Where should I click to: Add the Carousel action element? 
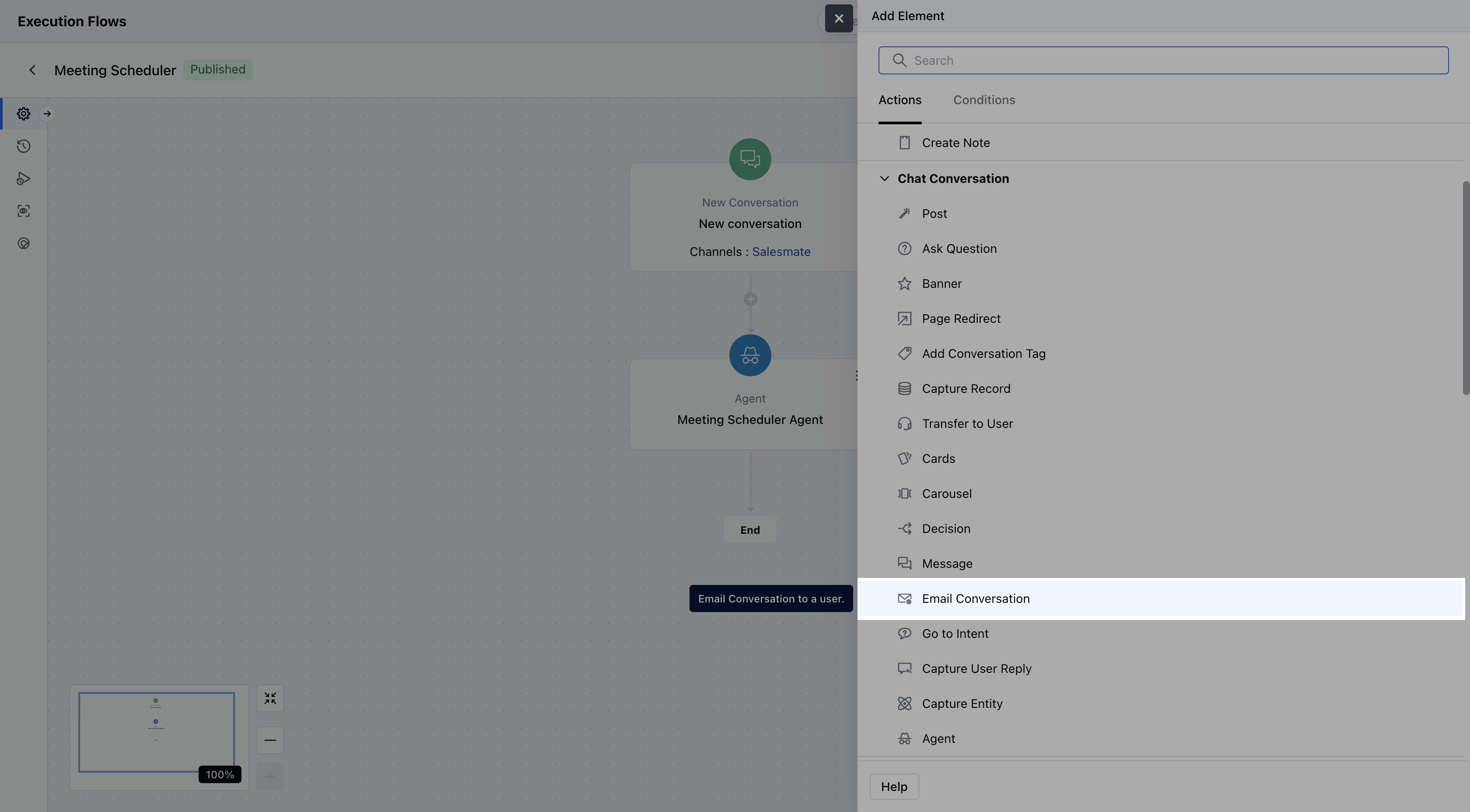tap(946, 493)
